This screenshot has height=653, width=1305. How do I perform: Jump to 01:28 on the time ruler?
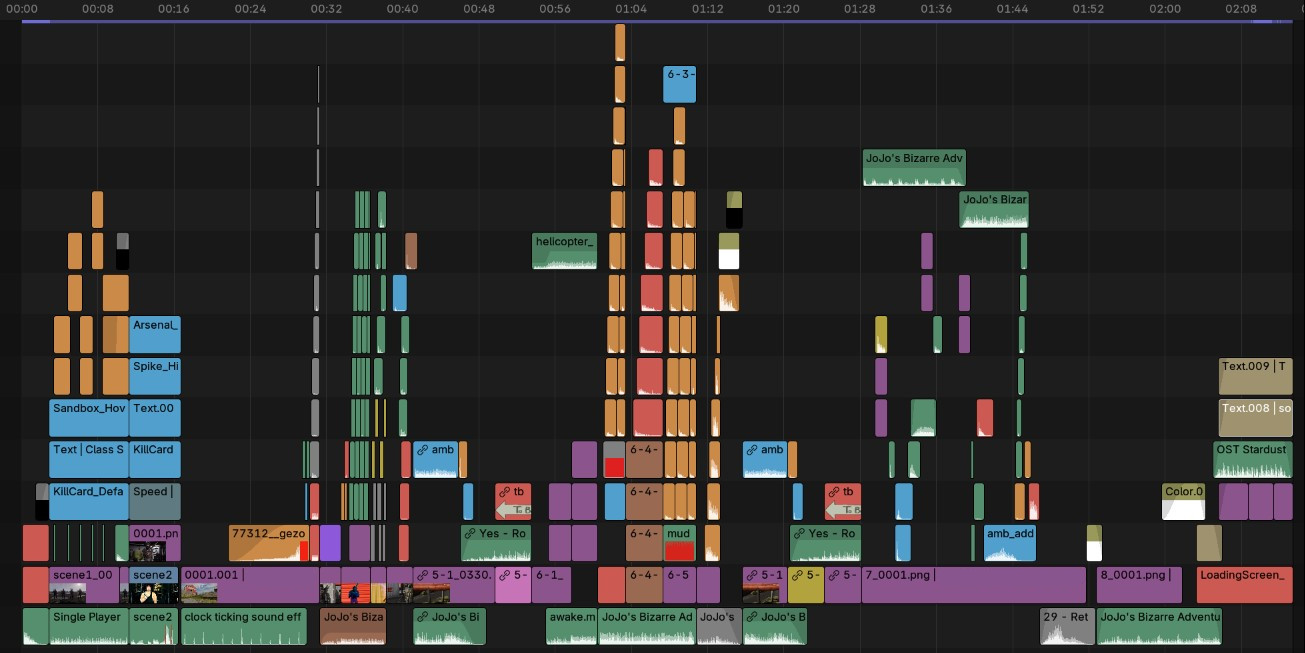click(860, 9)
